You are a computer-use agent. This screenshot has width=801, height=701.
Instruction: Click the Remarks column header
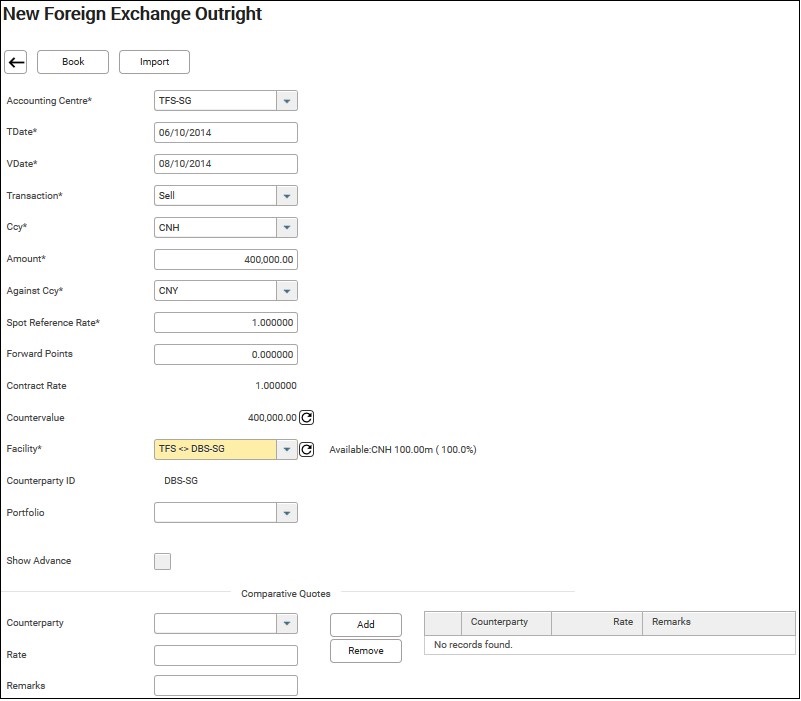click(719, 623)
